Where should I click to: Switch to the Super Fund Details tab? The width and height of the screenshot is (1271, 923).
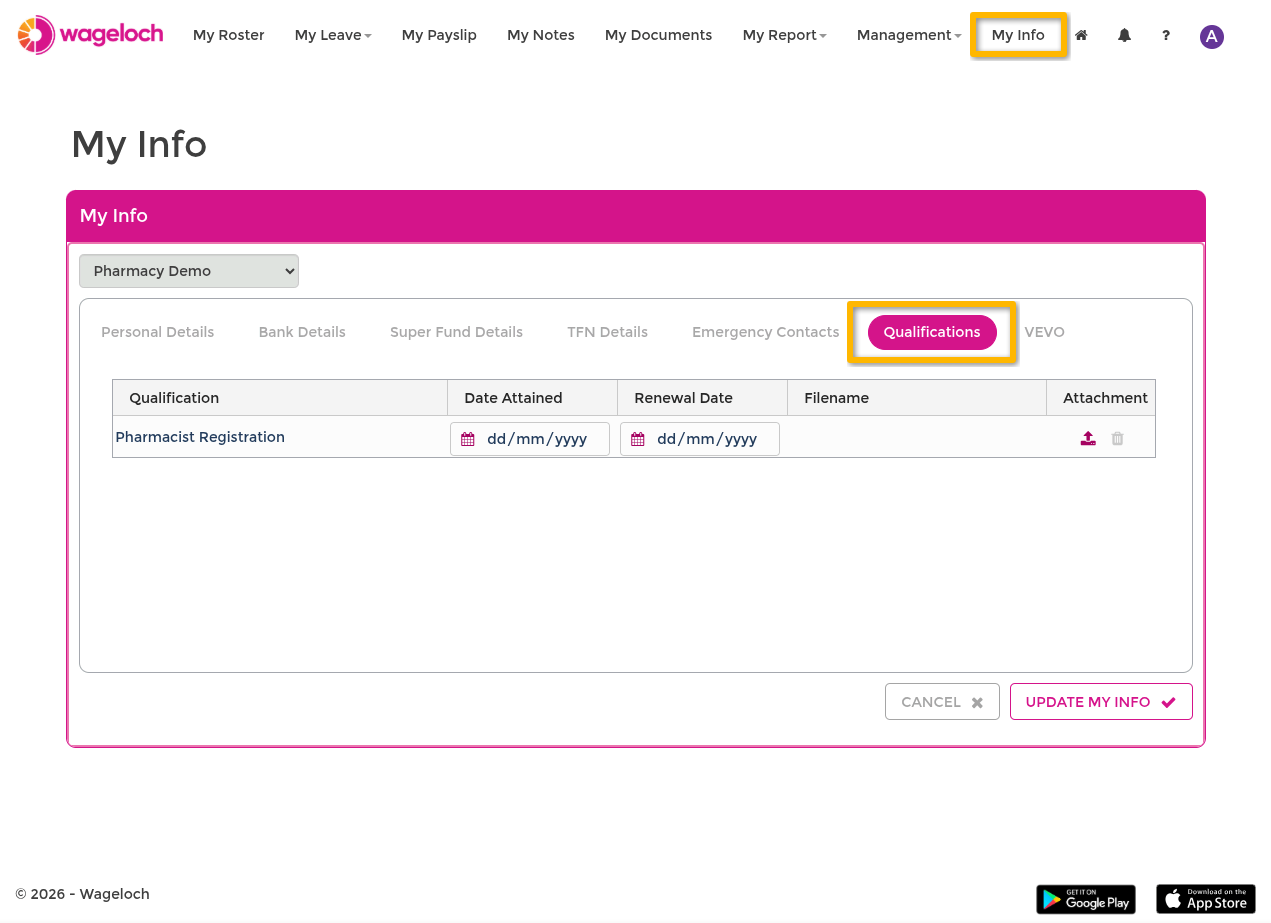point(456,332)
